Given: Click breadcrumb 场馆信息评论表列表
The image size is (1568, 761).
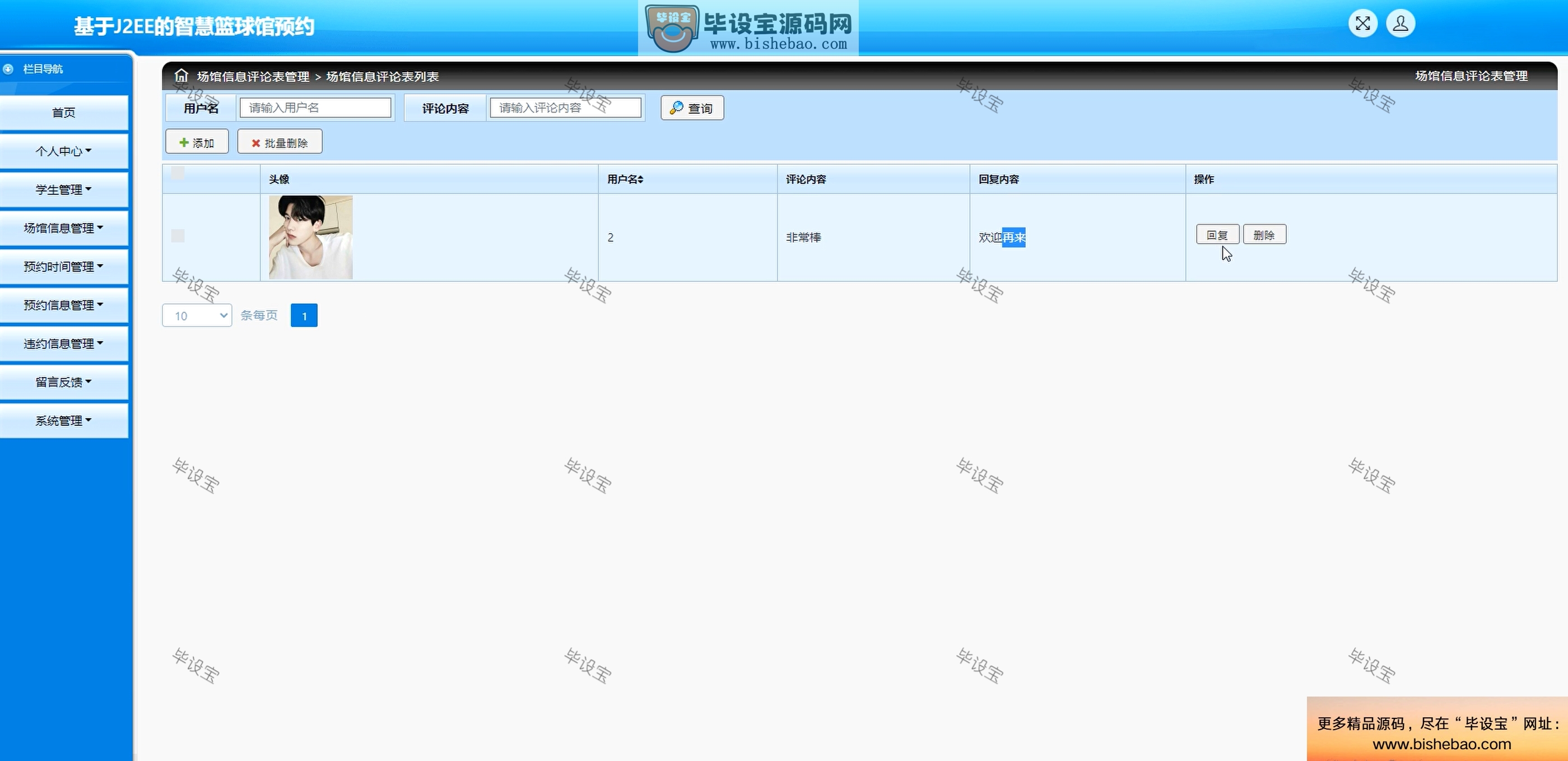Looking at the screenshot, I should point(382,76).
